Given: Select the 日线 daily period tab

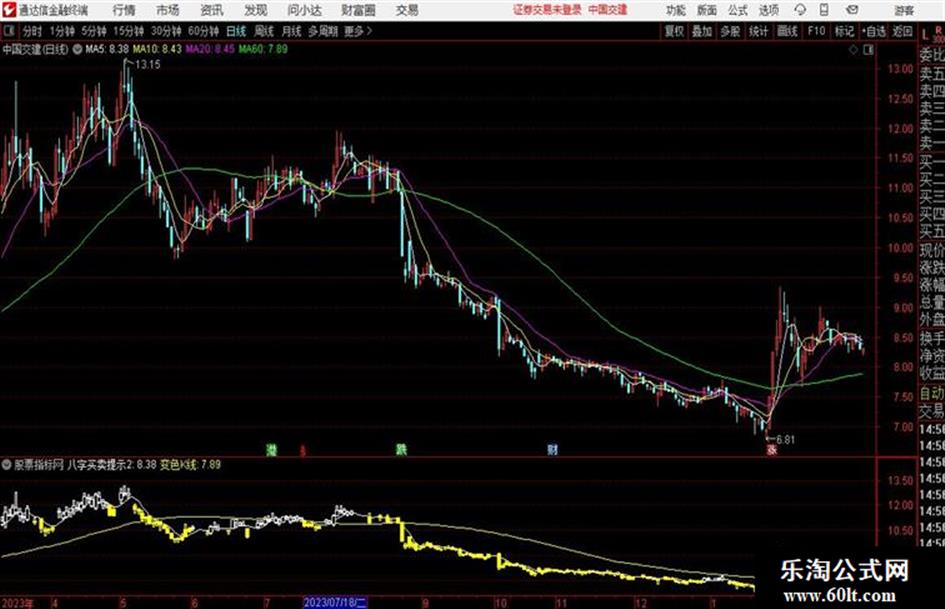Looking at the screenshot, I should coord(236,31).
